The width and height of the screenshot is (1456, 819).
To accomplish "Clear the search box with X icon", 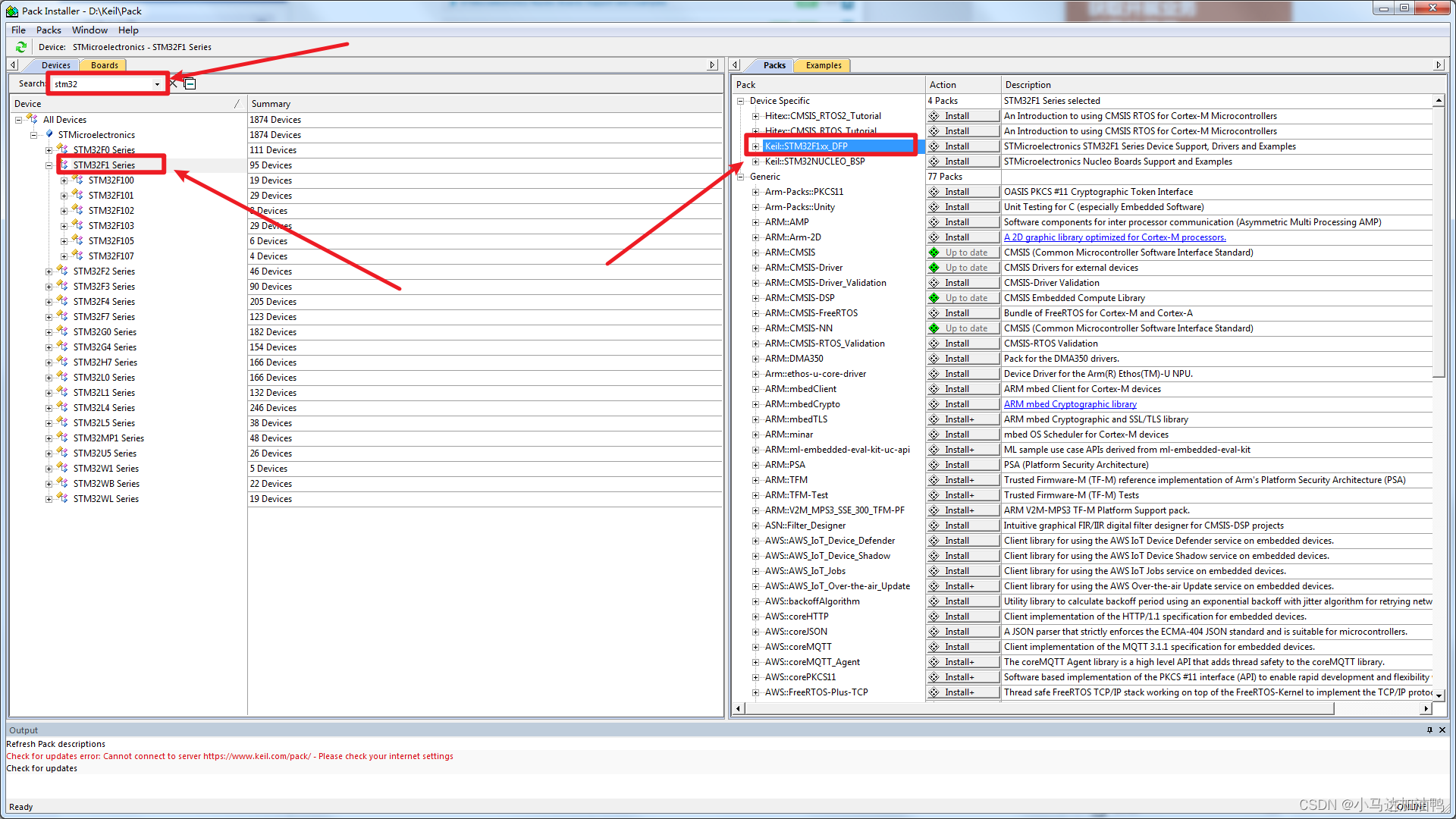I will click(174, 83).
